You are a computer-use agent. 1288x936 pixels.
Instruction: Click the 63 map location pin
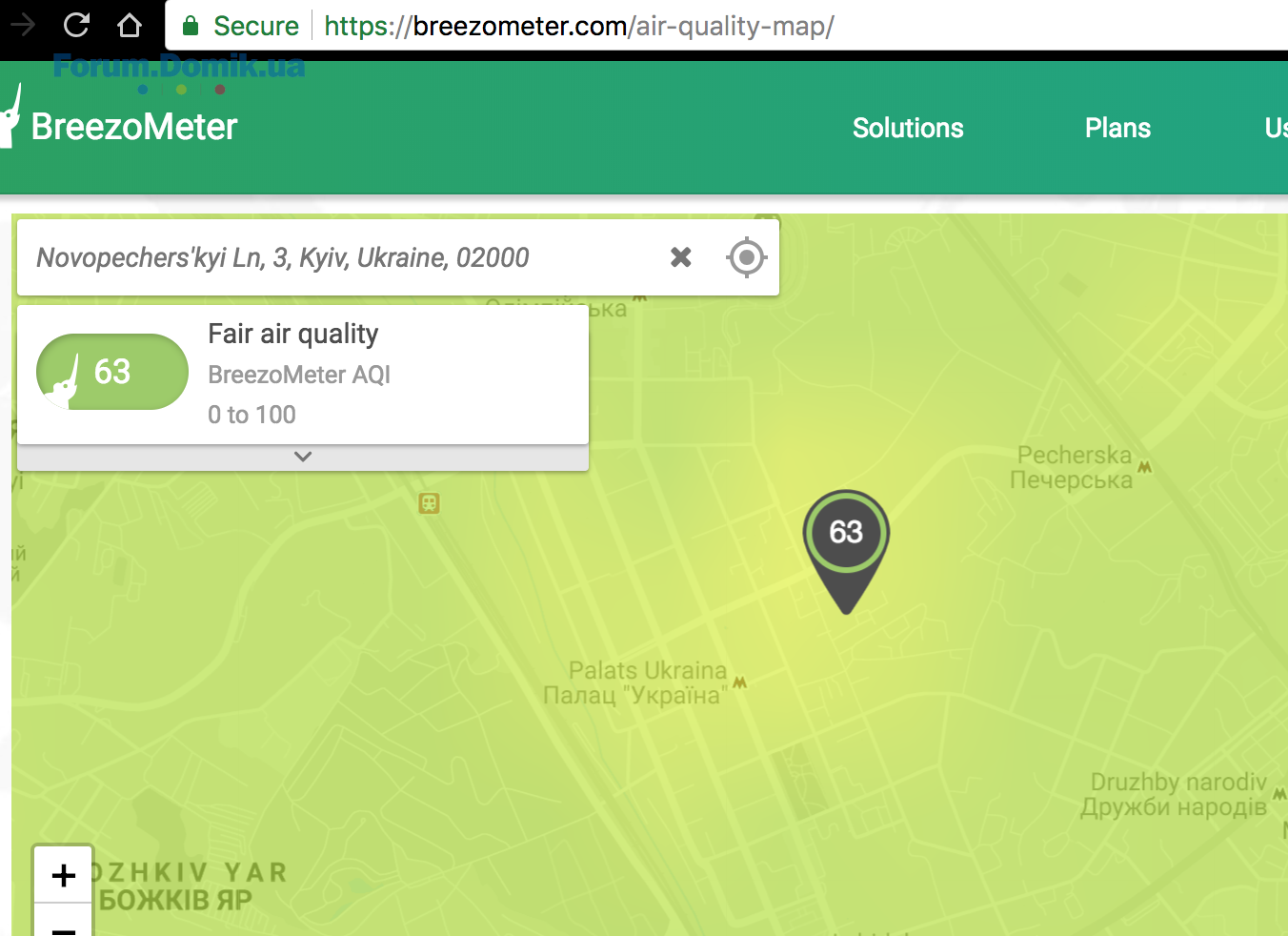pos(846,551)
